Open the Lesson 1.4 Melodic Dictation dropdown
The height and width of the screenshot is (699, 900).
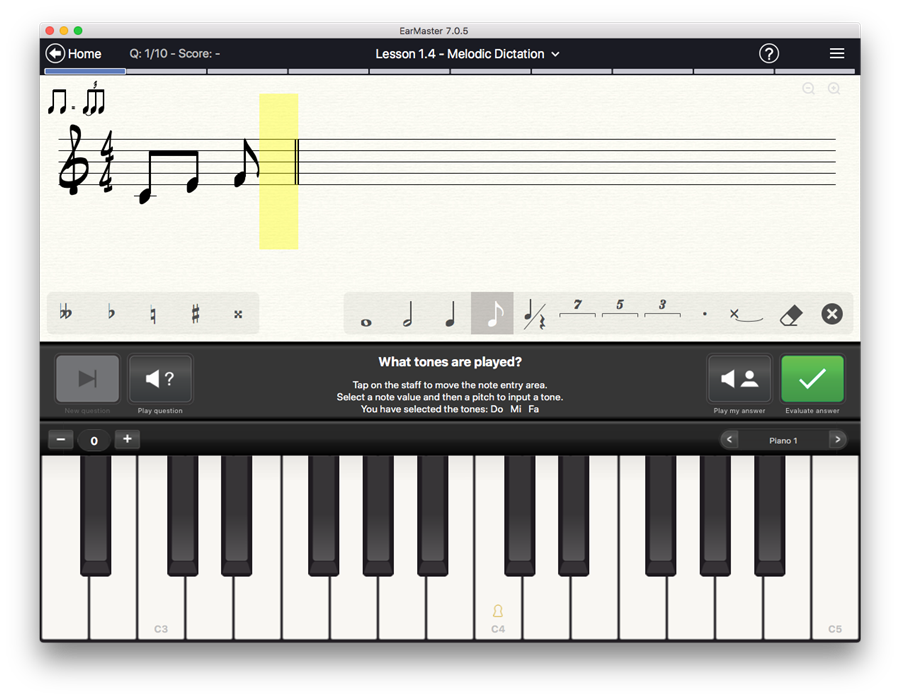[467, 54]
